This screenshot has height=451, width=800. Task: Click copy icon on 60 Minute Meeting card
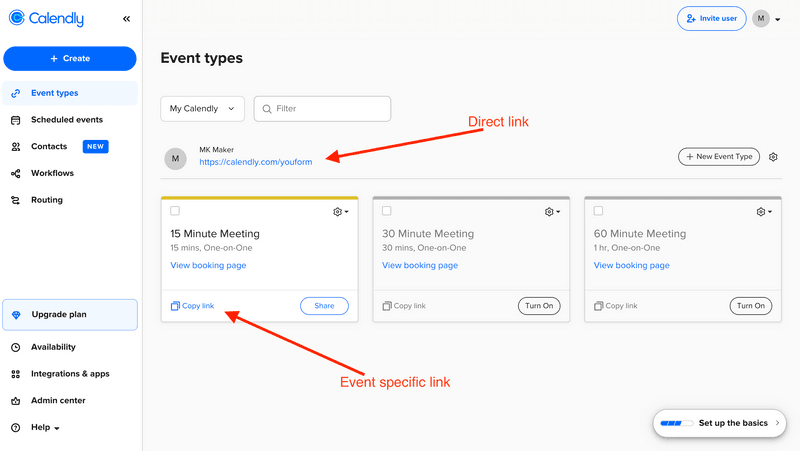click(x=598, y=306)
